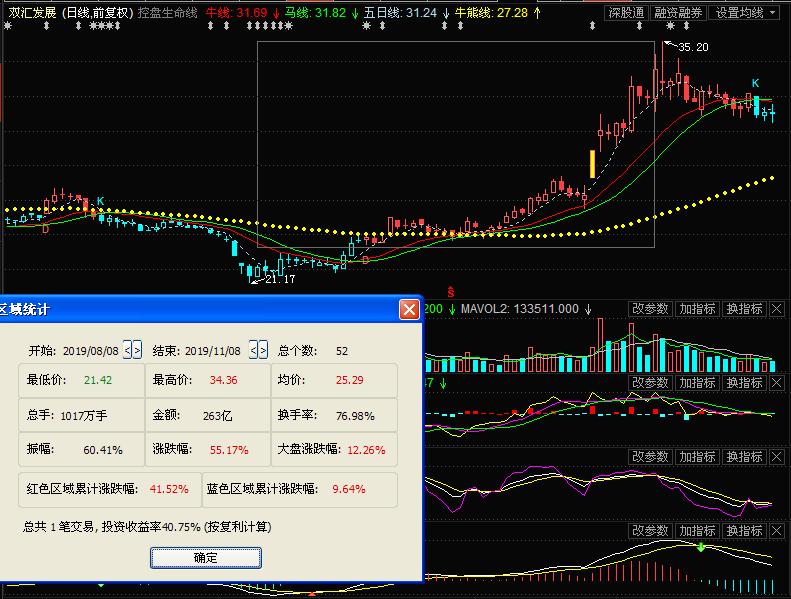Click the 投资收益率 40.75% summary line
Viewport: 791px width, 599px height.
(147, 527)
